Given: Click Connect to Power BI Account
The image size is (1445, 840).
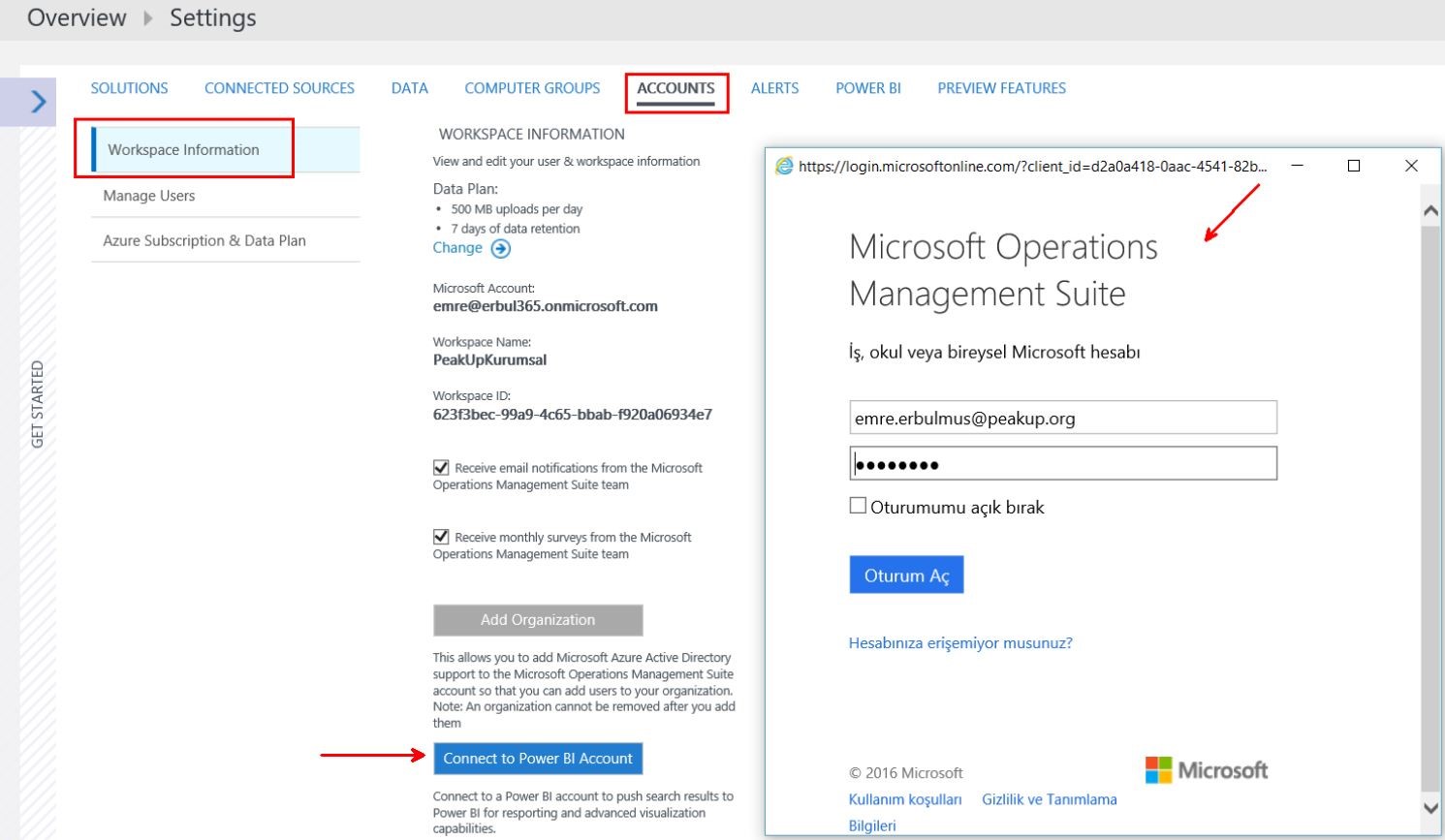Looking at the screenshot, I should coord(538,759).
